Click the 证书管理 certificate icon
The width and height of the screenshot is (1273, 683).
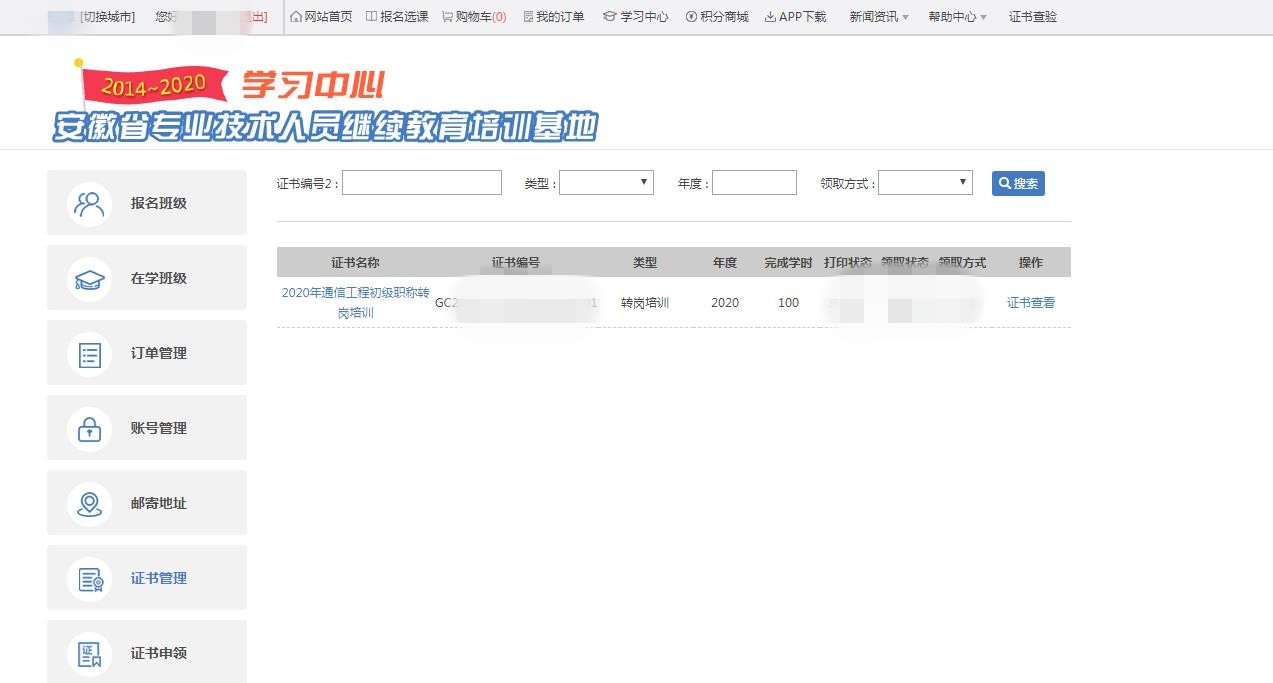click(x=89, y=578)
